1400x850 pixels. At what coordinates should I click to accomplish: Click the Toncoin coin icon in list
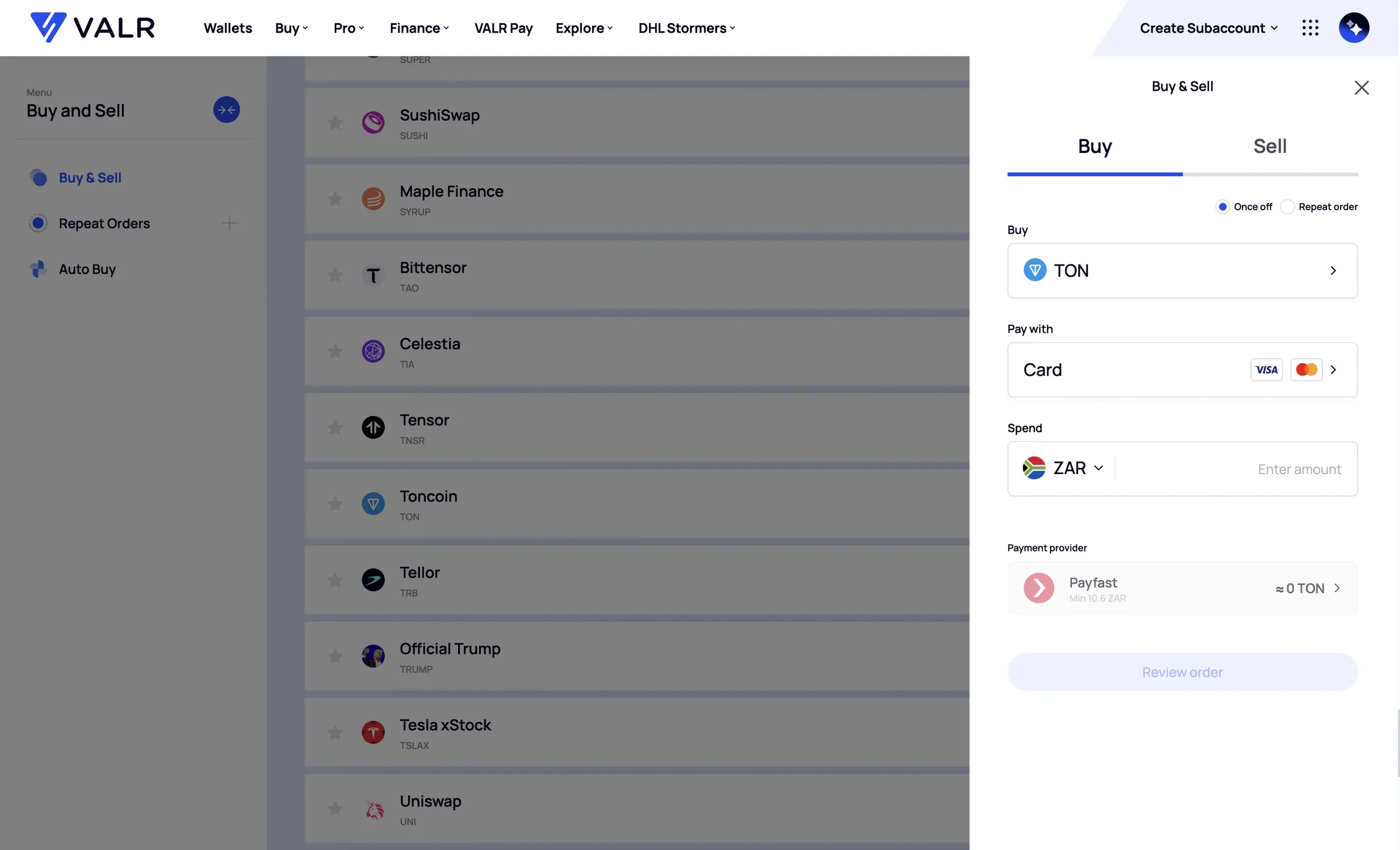point(374,504)
